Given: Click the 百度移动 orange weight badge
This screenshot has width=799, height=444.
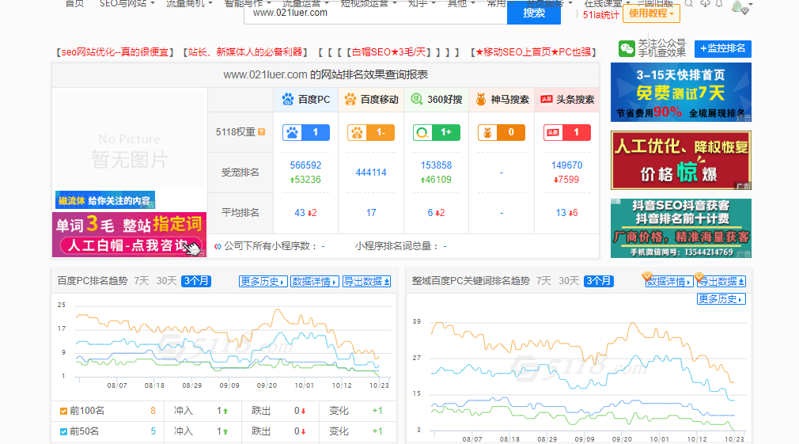Looking at the screenshot, I should tap(371, 133).
